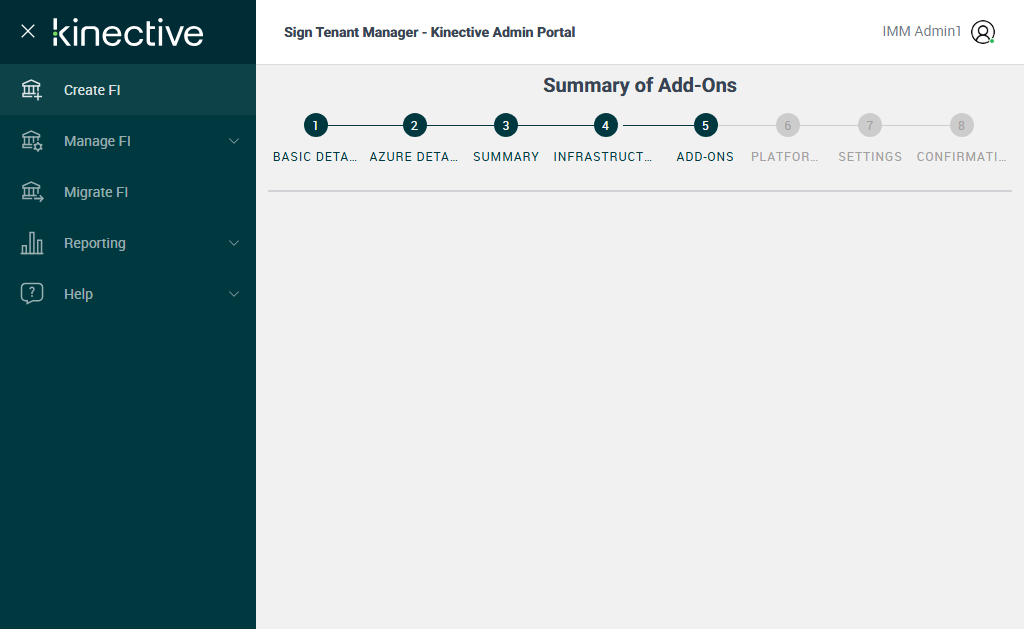1024x629 pixels.
Task: Expand the Manage FI chevron
Action: [x=234, y=141]
